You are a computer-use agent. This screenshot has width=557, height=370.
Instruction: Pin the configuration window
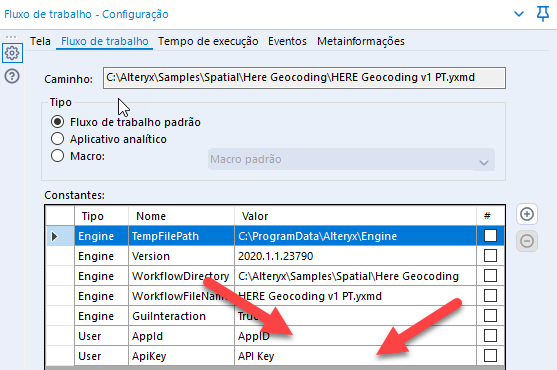542,14
